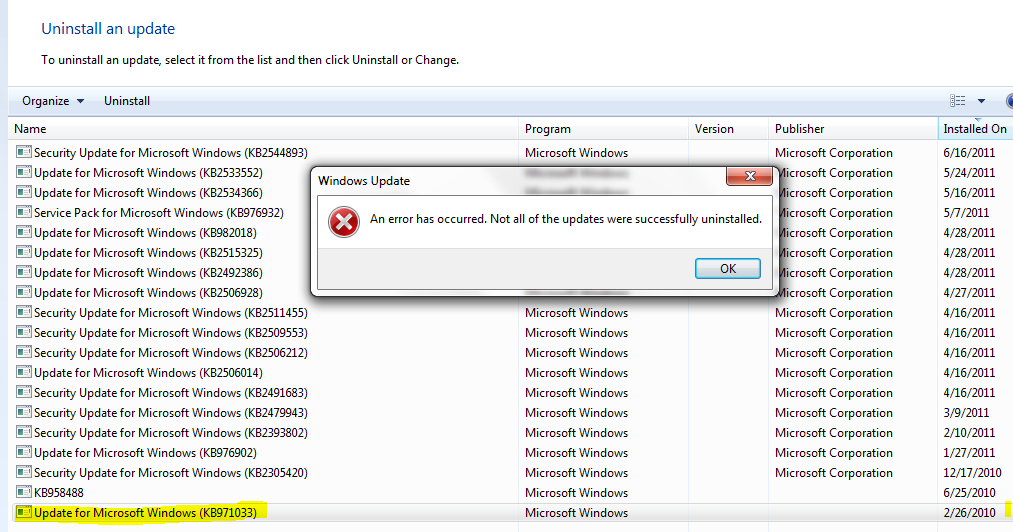Sort list by the Program column header
Screen dimensions: 1013x532
(603, 129)
